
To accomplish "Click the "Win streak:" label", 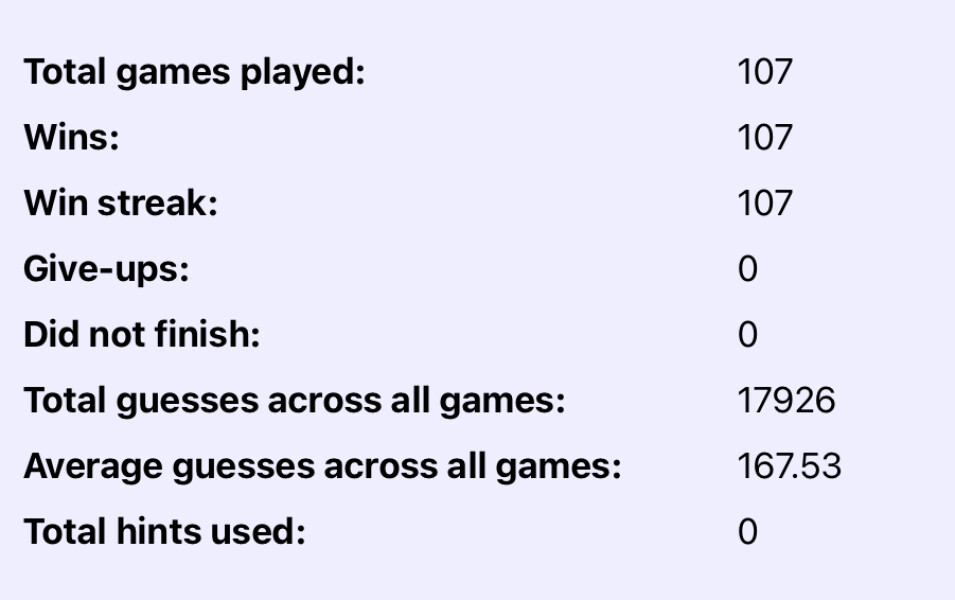I will (120, 203).
